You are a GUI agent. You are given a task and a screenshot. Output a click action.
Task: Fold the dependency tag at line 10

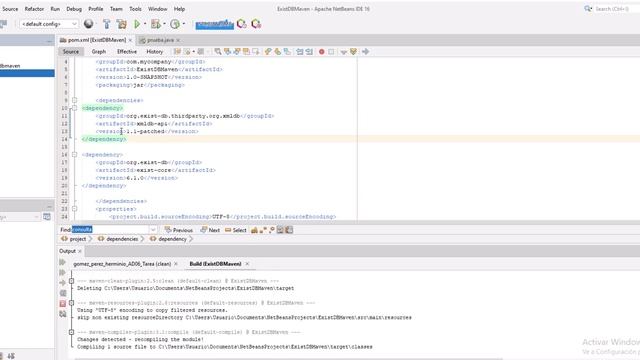coord(74,108)
